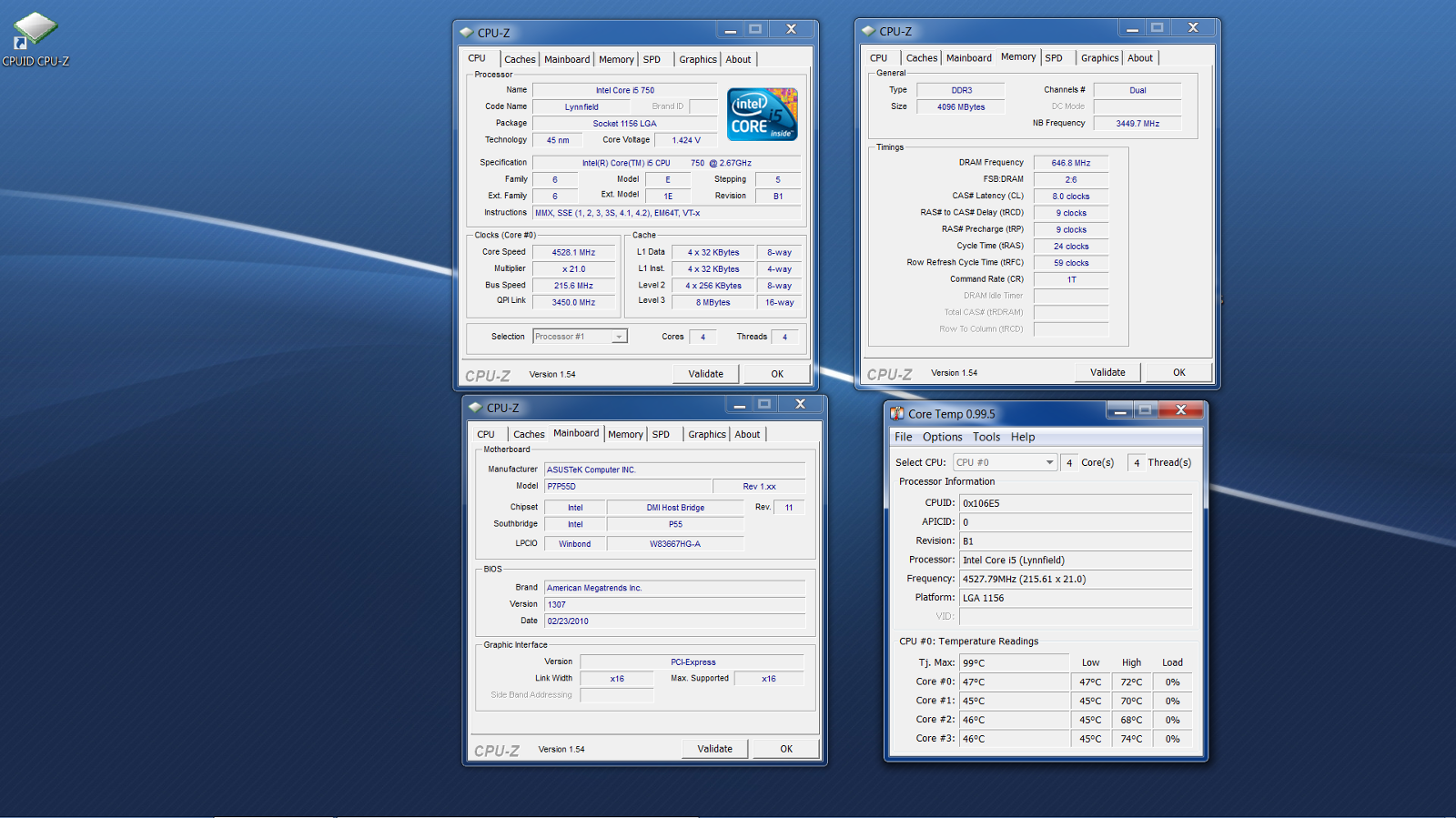Viewport: 1456px width, 818px height.
Task: Select SPD tab in CPU-Z Memory window
Action: coord(1054,58)
